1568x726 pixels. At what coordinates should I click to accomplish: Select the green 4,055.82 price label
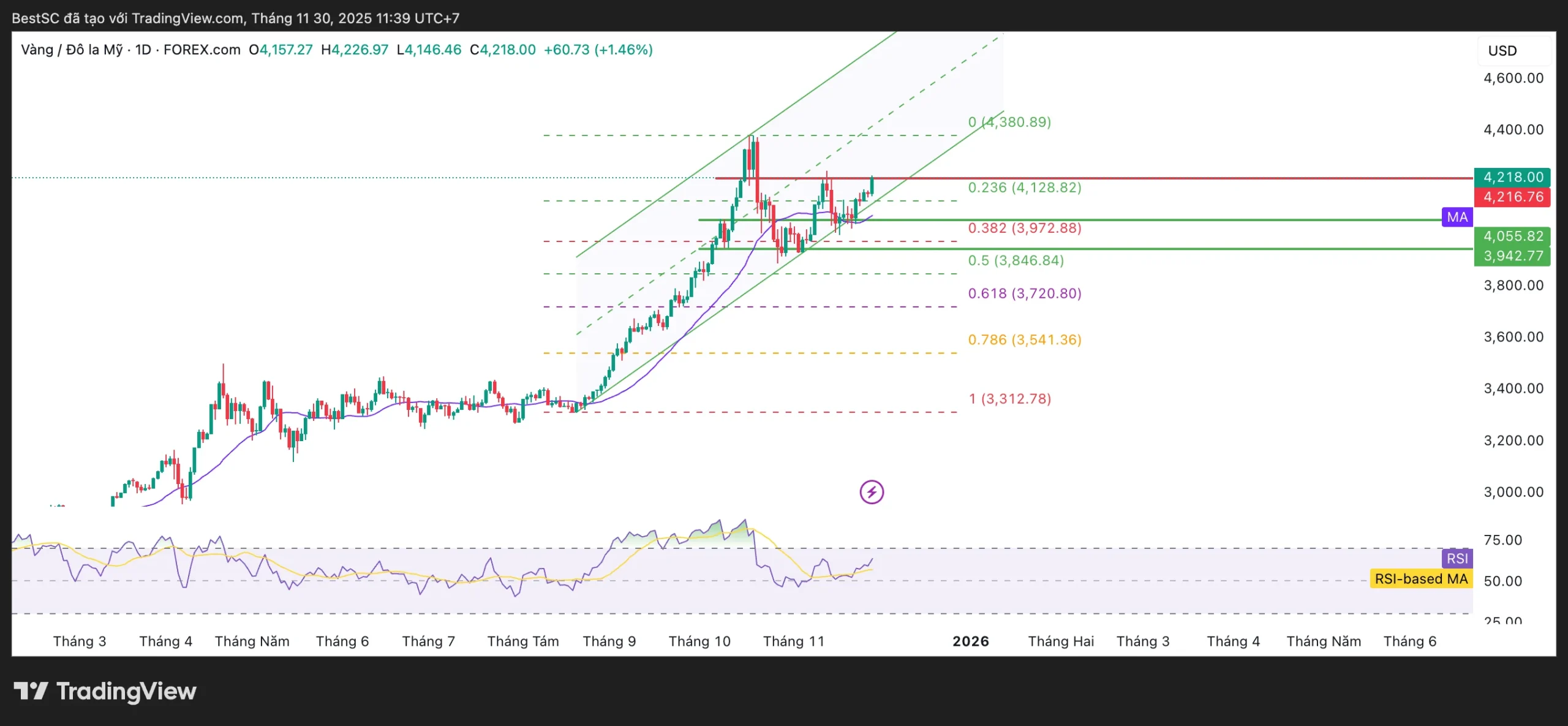point(1512,236)
